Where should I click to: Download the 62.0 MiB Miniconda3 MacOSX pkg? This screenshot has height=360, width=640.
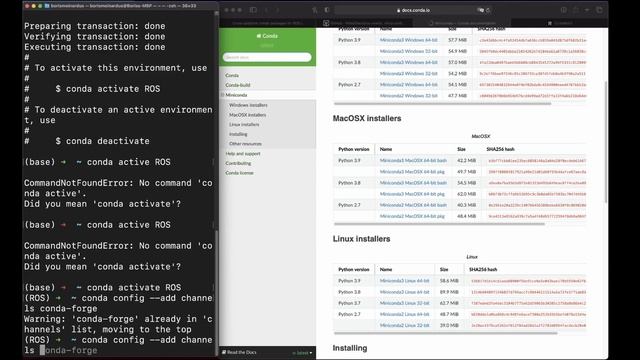click(x=412, y=194)
